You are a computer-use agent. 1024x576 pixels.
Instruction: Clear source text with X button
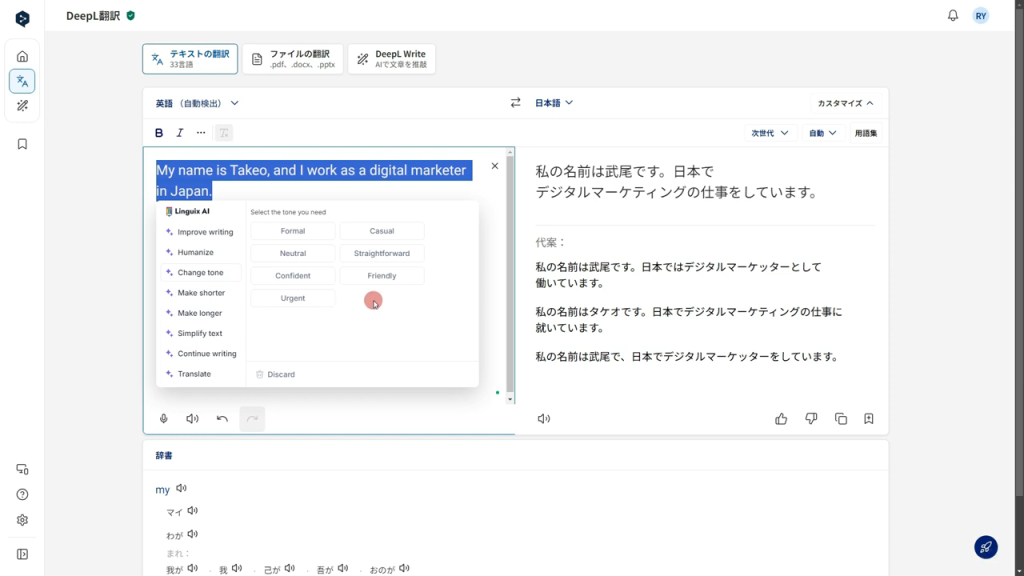point(494,166)
